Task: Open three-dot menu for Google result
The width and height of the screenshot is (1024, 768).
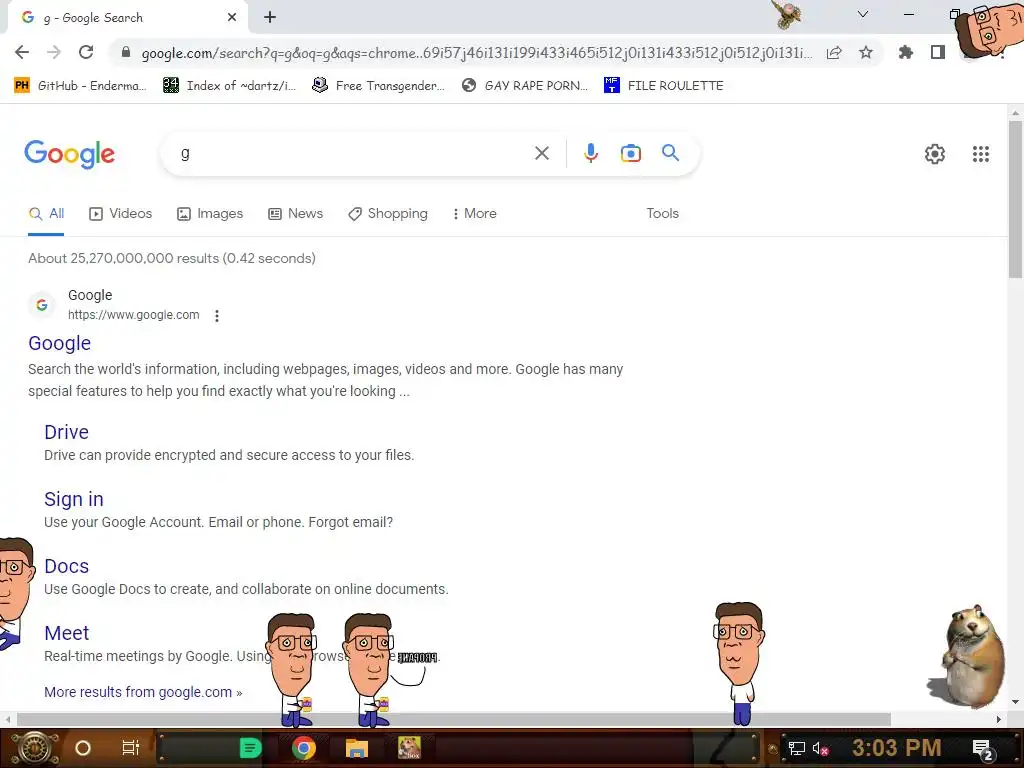Action: pyautogui.click(x=217, y=316)
